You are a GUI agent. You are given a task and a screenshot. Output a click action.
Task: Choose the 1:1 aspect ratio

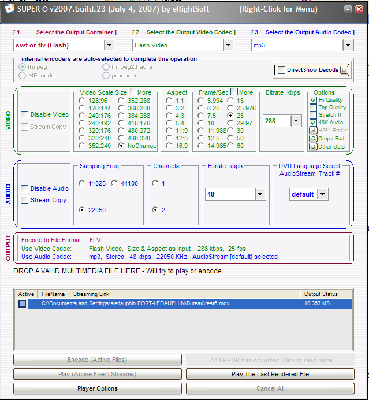tap(169, 100)
